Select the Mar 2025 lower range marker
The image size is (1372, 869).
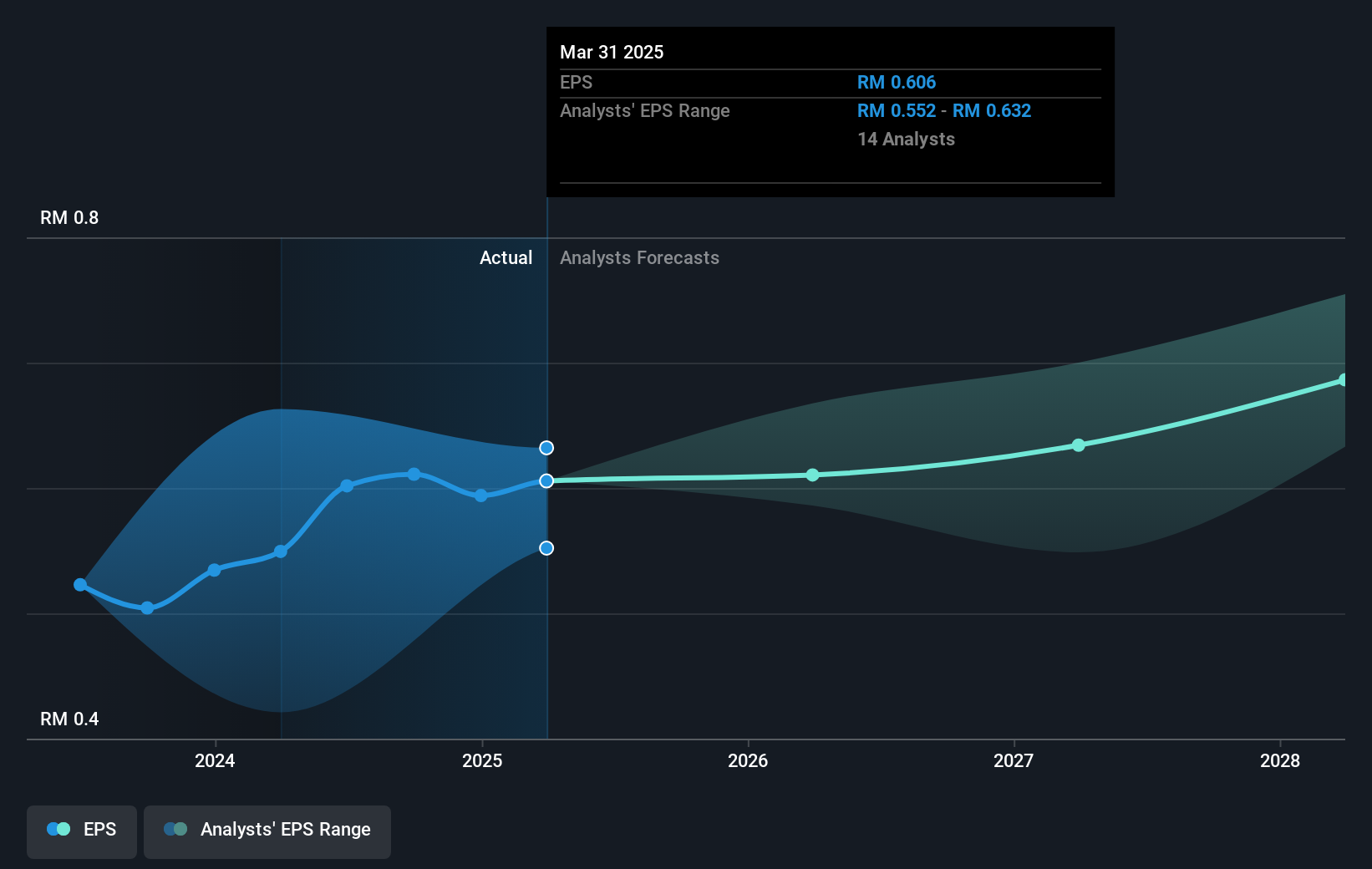tap(546, 548)
